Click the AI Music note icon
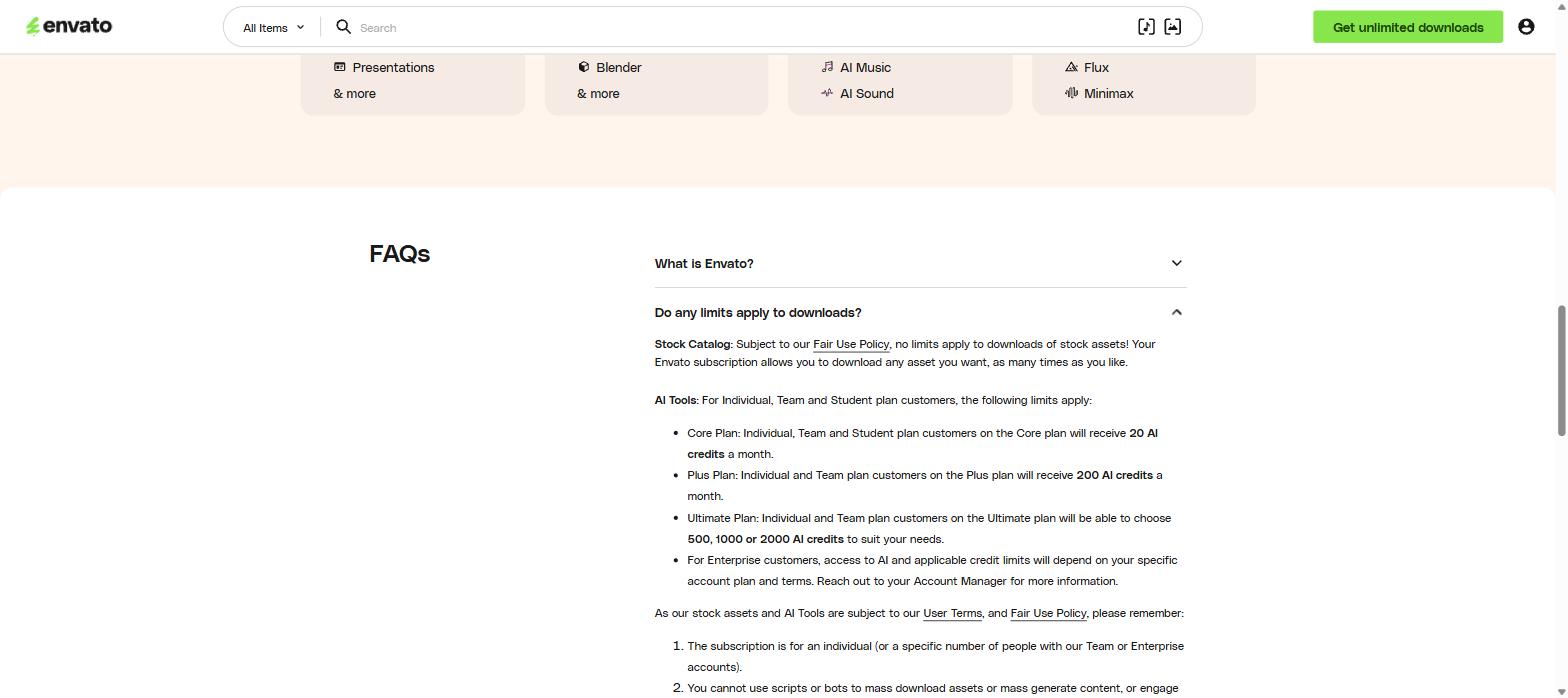The image size is (1568, 698). click(827, 67)
